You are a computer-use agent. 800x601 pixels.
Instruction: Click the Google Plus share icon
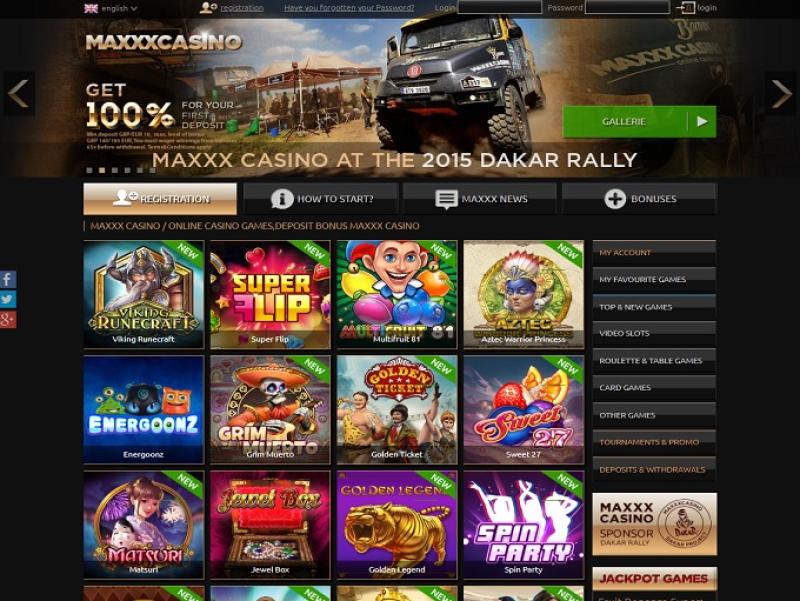pos(8,320)
